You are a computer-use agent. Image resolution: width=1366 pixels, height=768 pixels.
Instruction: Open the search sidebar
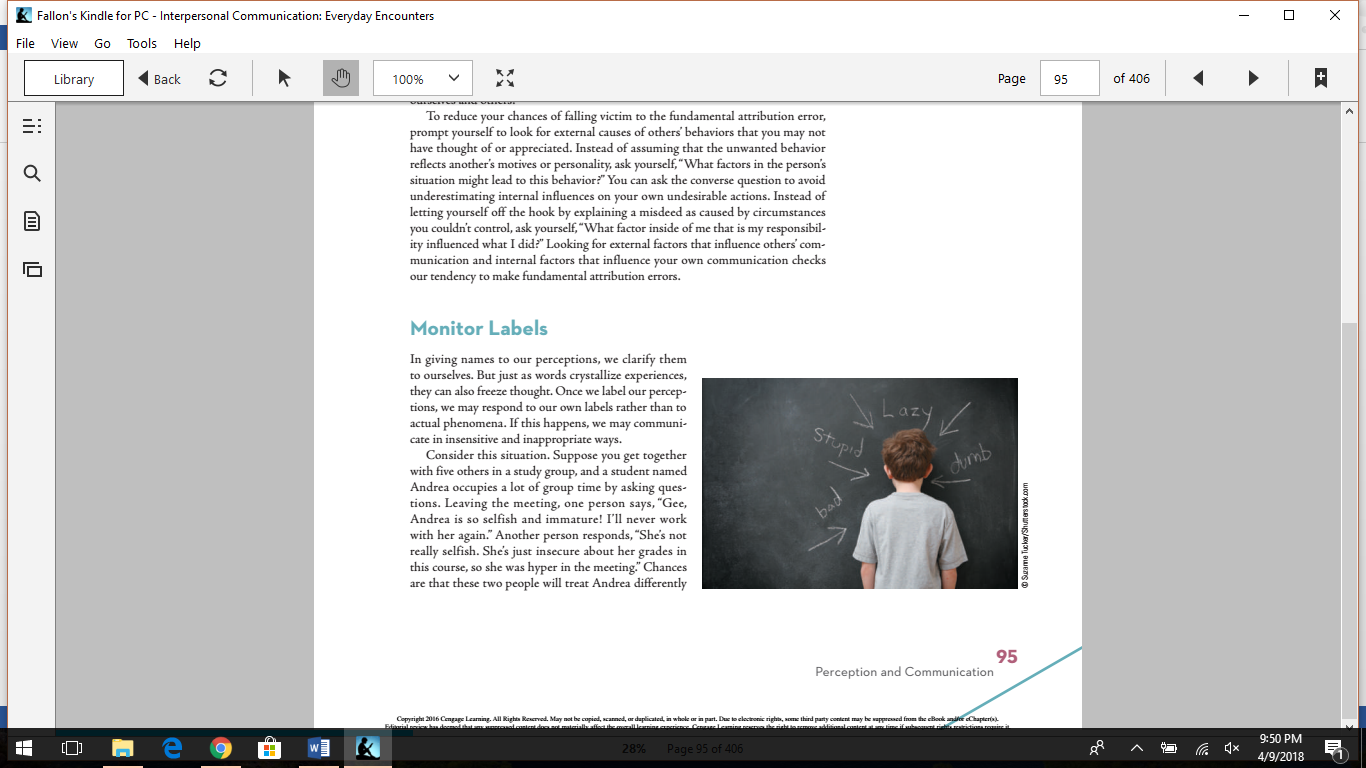[x=31, y=173]
